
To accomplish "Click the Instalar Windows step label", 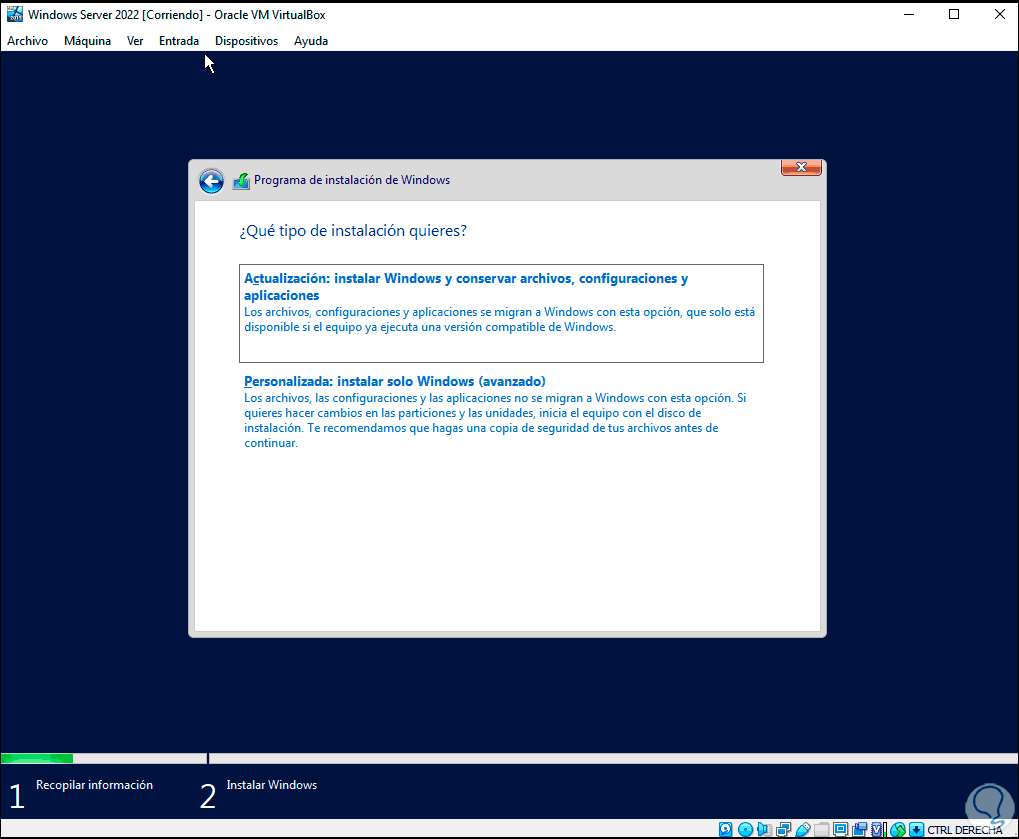I will point(272,785).
